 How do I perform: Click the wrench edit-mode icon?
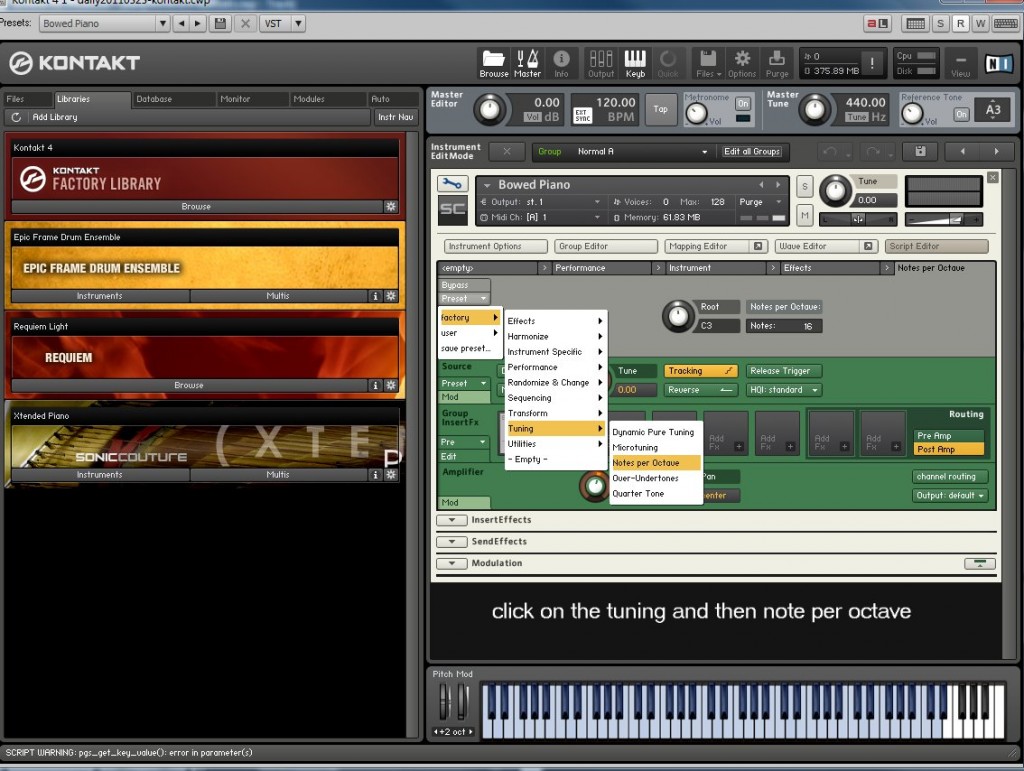(452, 183)
